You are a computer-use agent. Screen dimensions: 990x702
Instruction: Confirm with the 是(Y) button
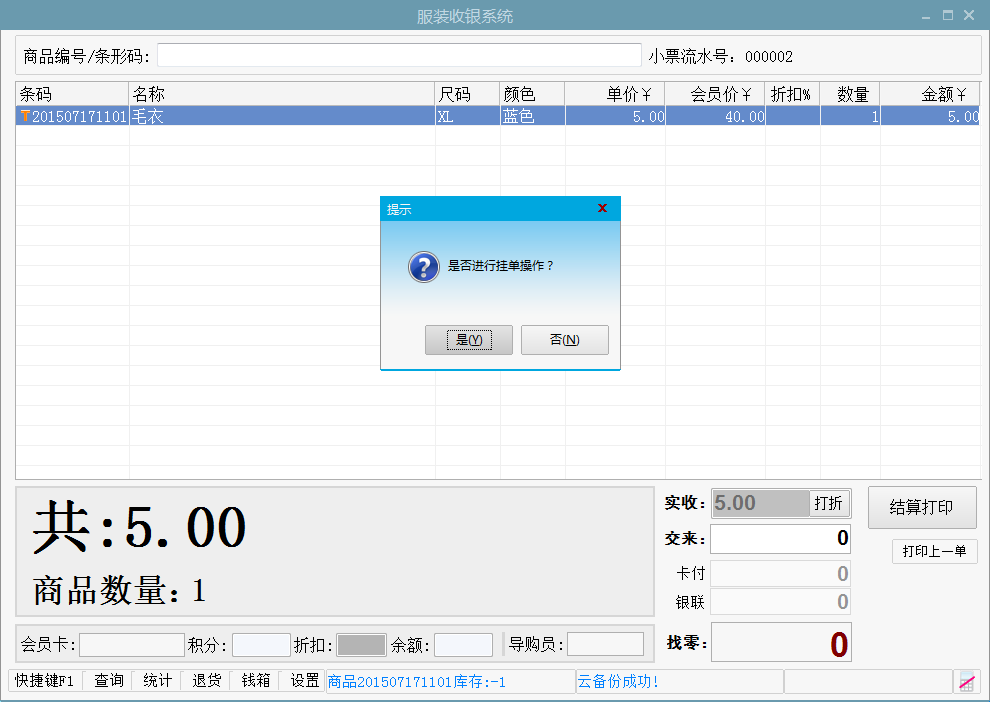(x=468, y=340)
